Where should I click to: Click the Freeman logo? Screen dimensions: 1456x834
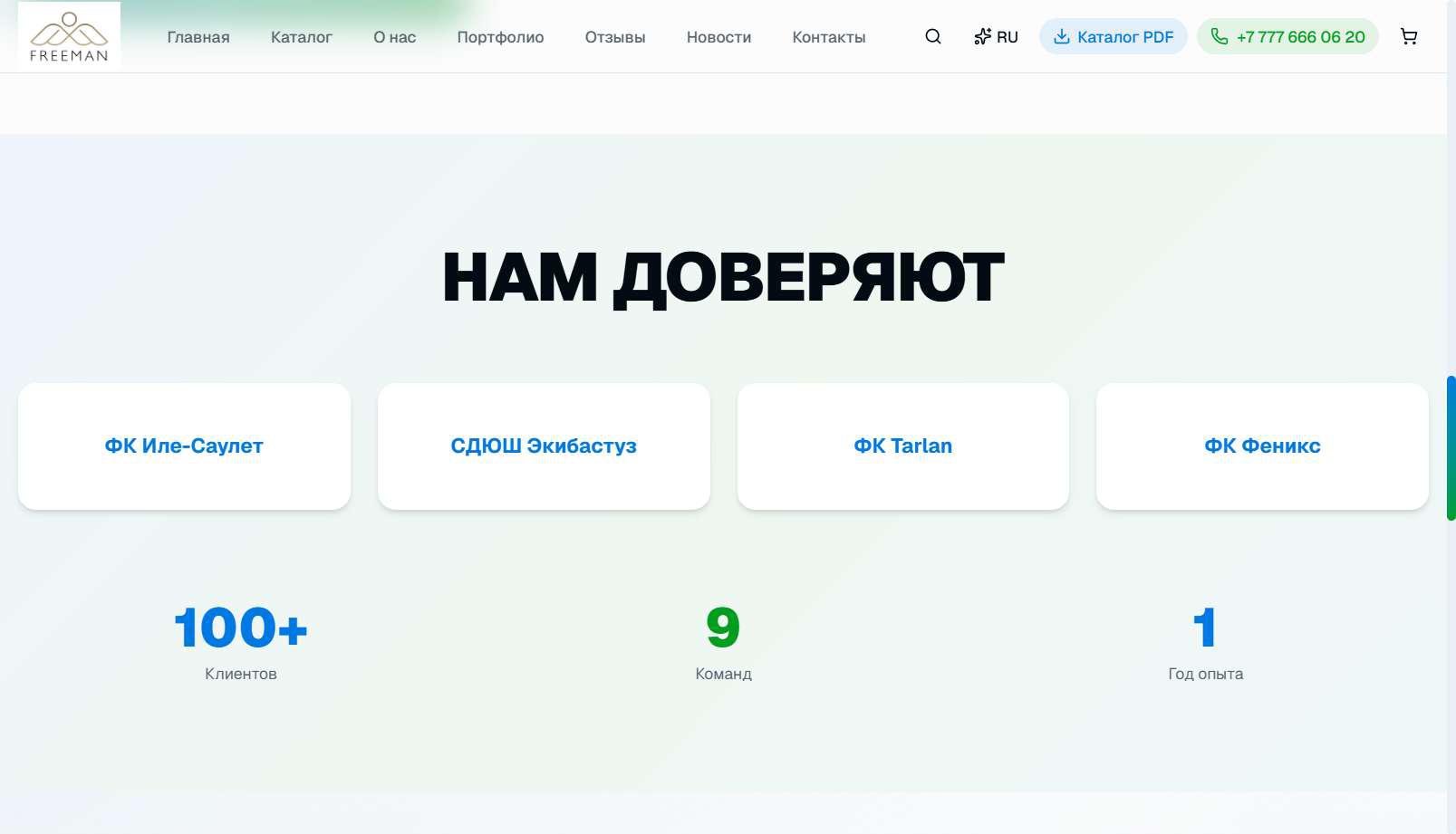click(69, 36)
